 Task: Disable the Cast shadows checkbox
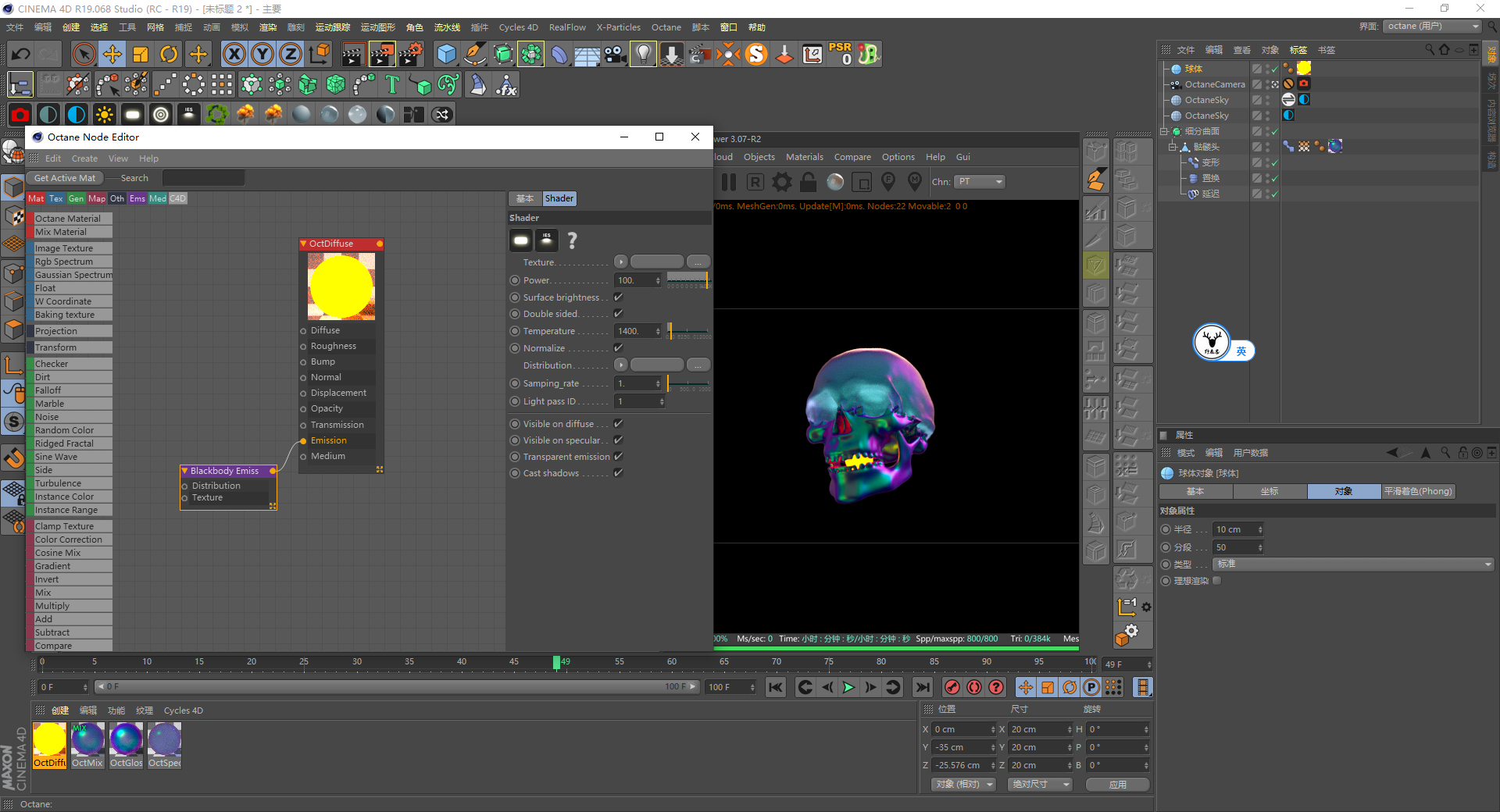[x=618, y=473]
